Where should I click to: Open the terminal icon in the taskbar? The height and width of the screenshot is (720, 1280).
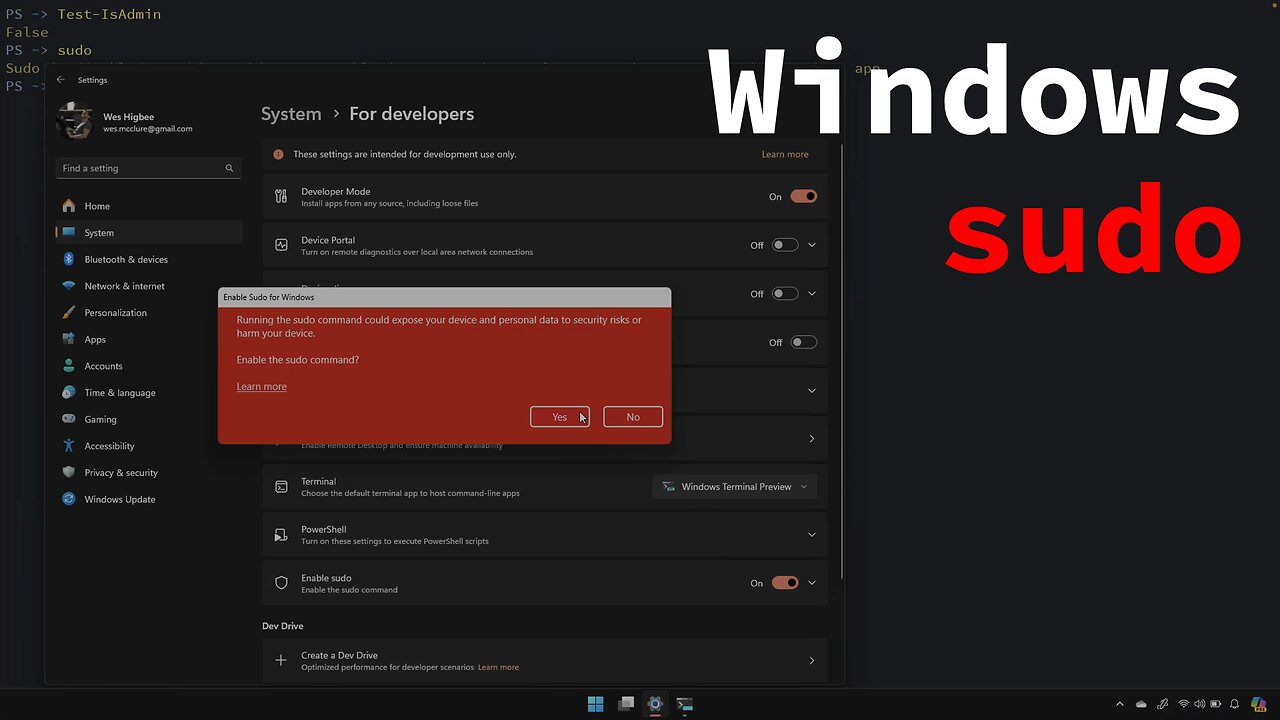pyautogui.click(x=684, y=704)
